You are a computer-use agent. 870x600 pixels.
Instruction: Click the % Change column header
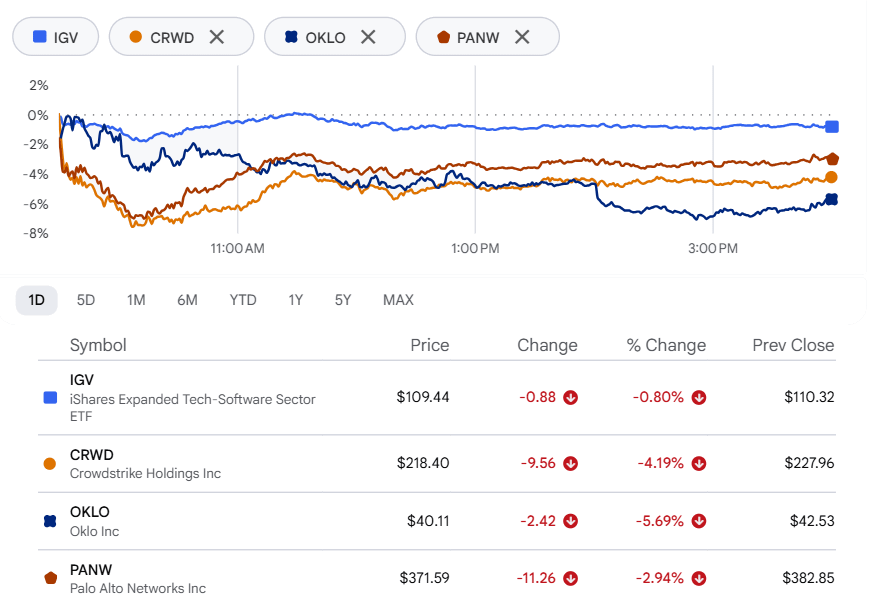coord(666,346)
